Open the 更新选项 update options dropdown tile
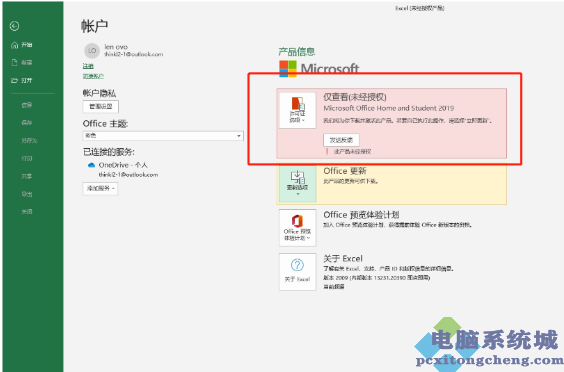 [297, 183]
